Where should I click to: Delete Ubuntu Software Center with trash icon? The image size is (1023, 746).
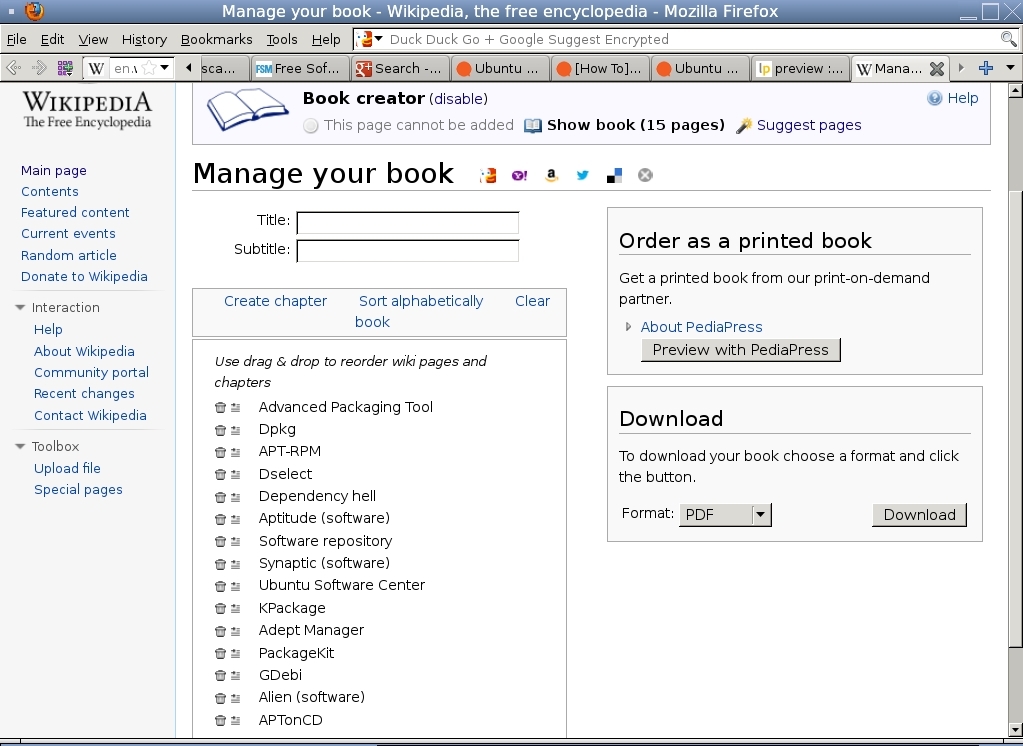(x=220, y=586)
